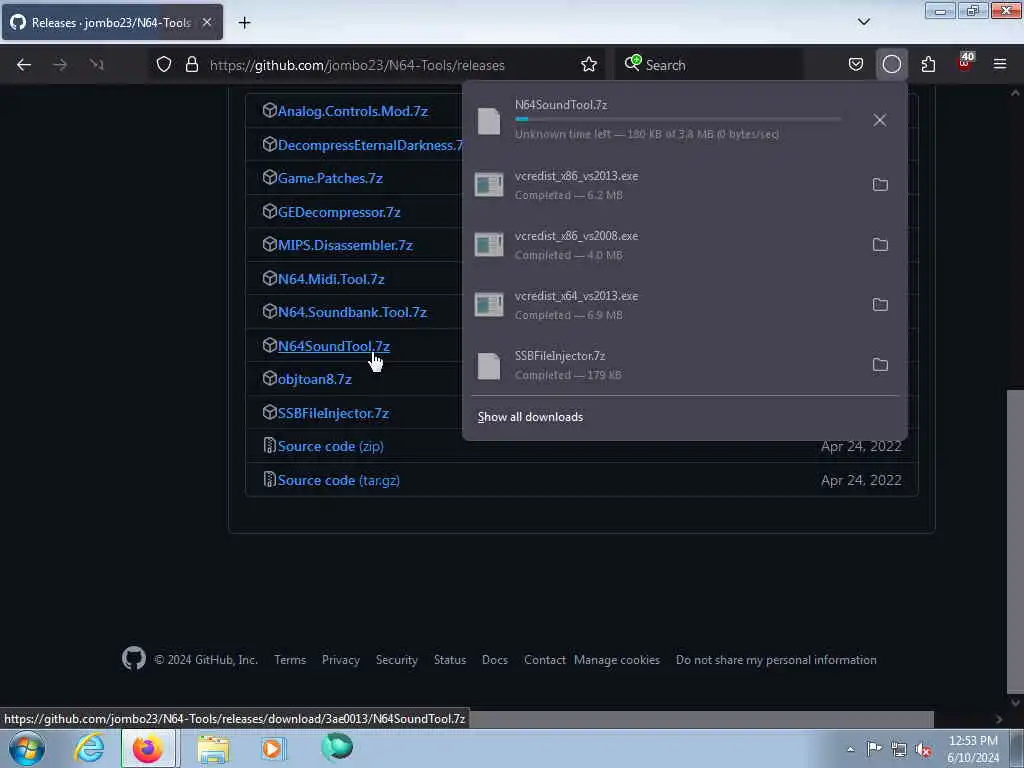Download objtoan8.7z
Screen dimensions: 1024x768
click(x=314, y=379)
